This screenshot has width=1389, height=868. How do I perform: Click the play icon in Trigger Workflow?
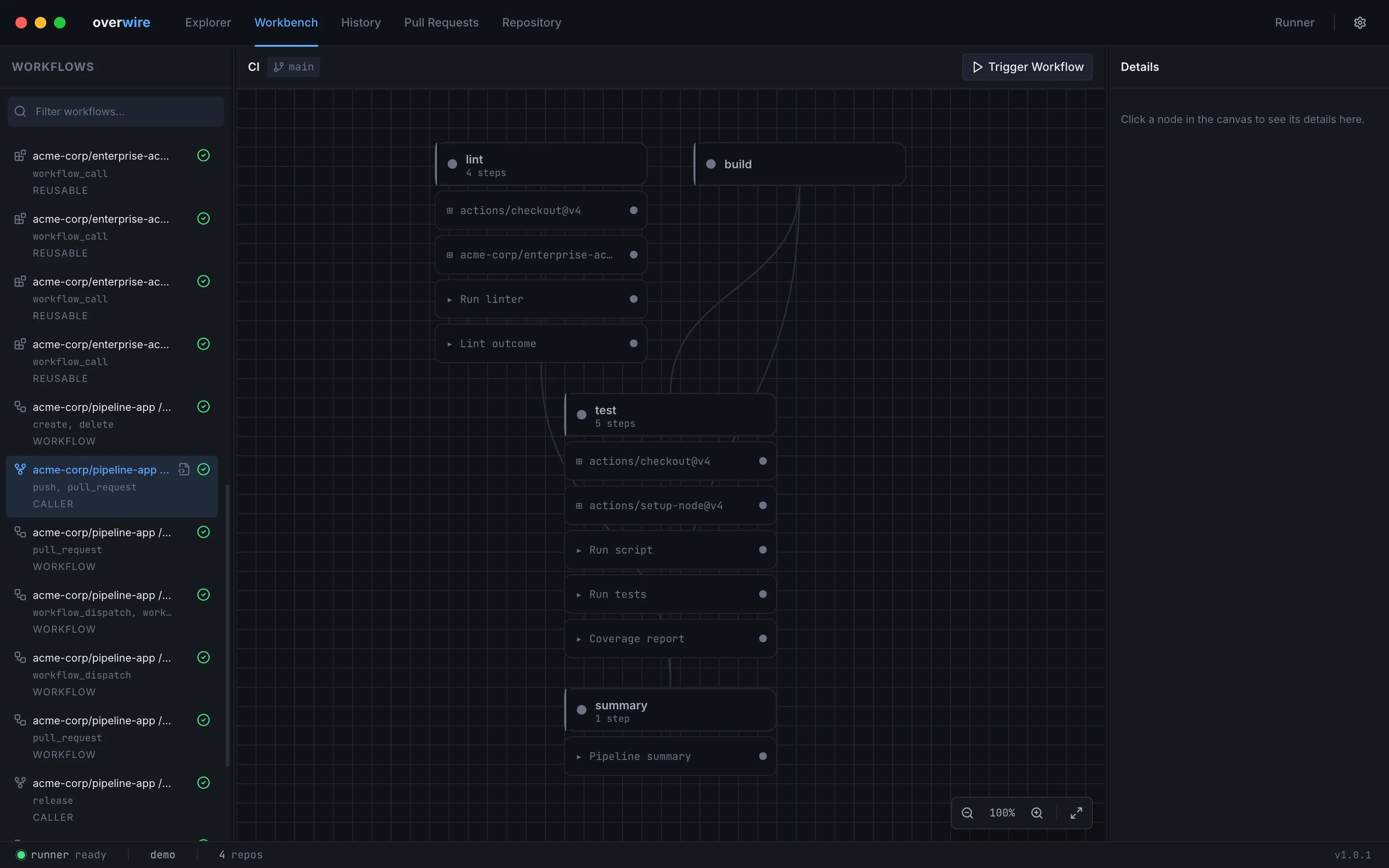click(978, 67)
